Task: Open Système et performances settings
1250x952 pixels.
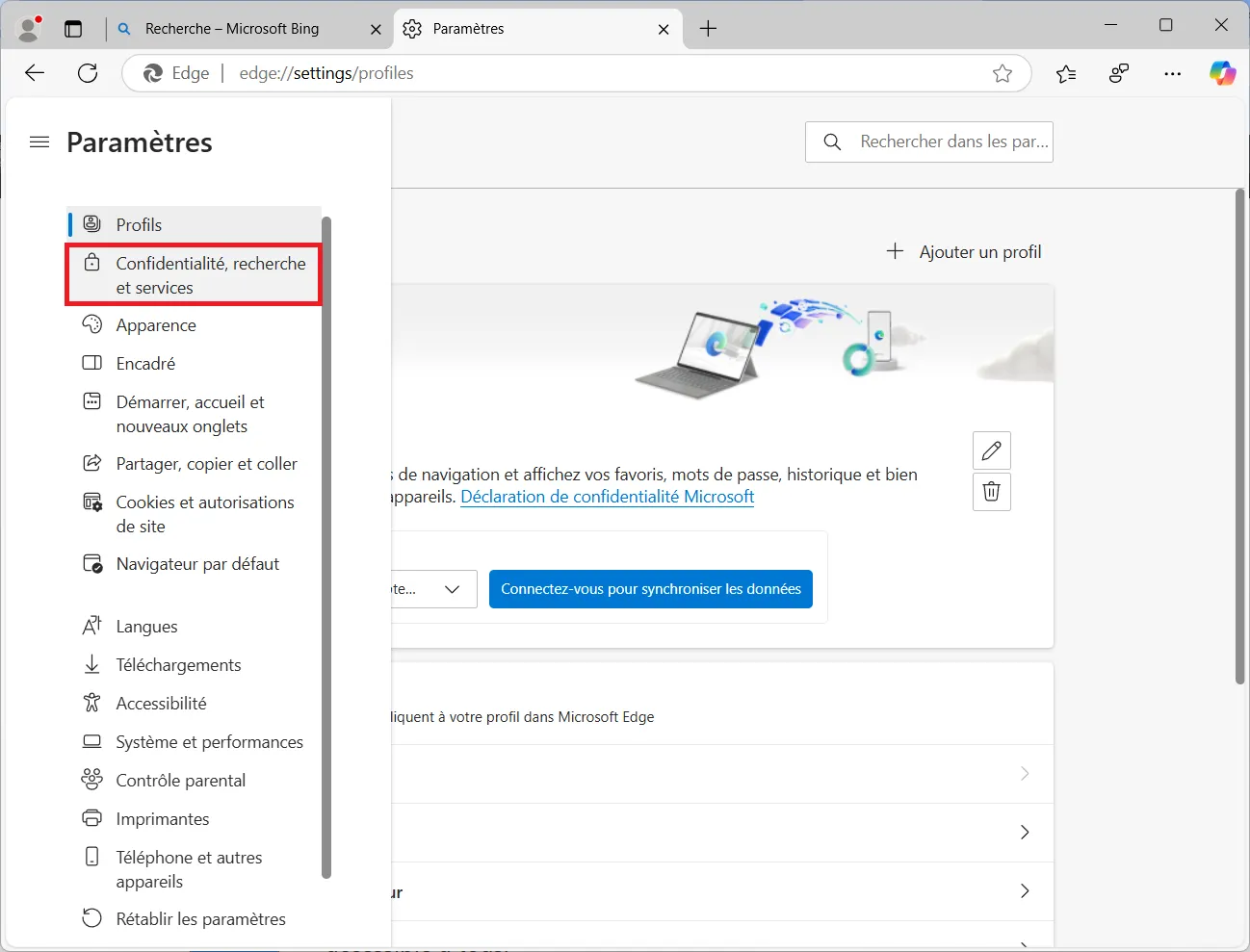Action: 194,742
